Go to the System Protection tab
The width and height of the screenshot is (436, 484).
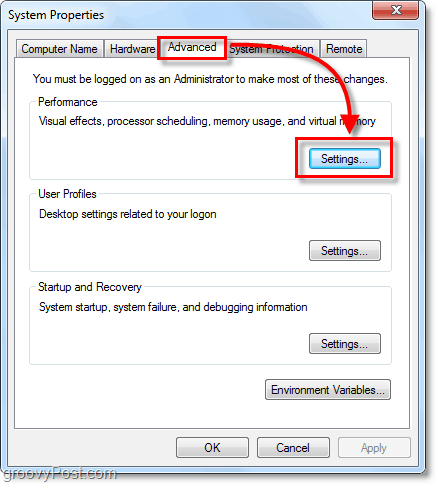272,49
